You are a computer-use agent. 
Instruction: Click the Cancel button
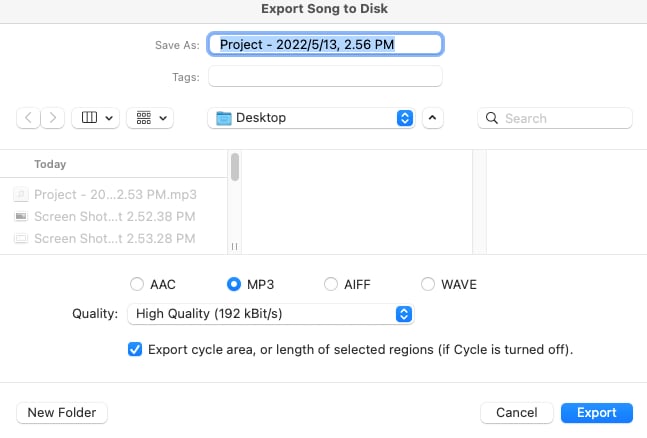click(x=517, y=412)
